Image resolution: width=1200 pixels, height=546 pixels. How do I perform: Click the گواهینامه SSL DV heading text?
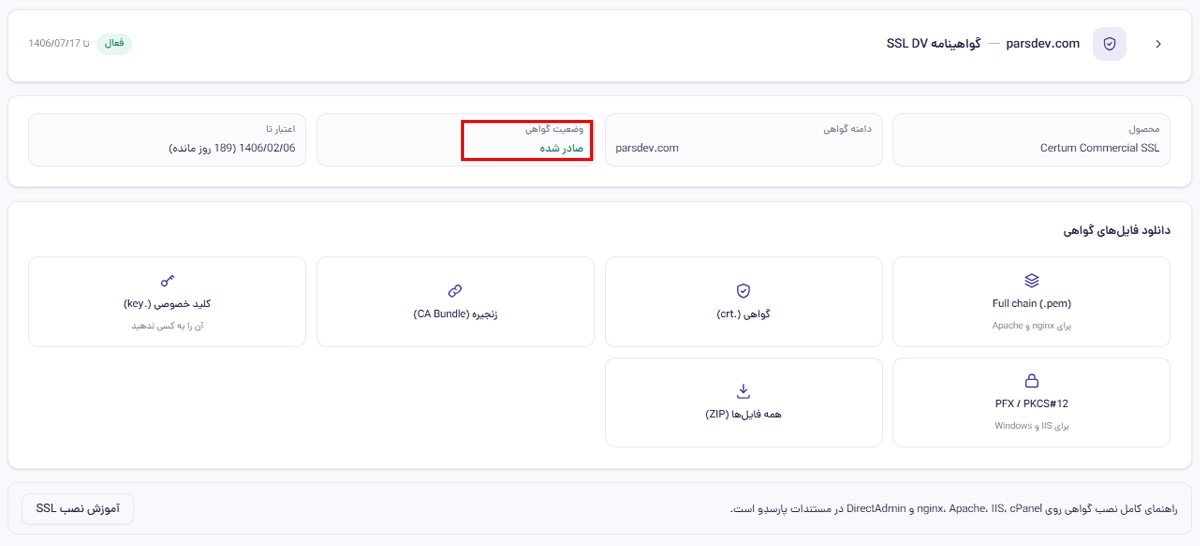tap(934, 44)
